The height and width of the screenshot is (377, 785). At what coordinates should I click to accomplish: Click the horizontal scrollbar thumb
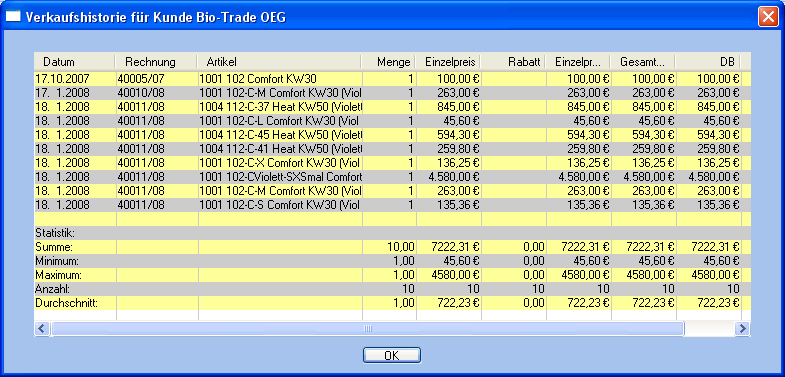[367, 329]
